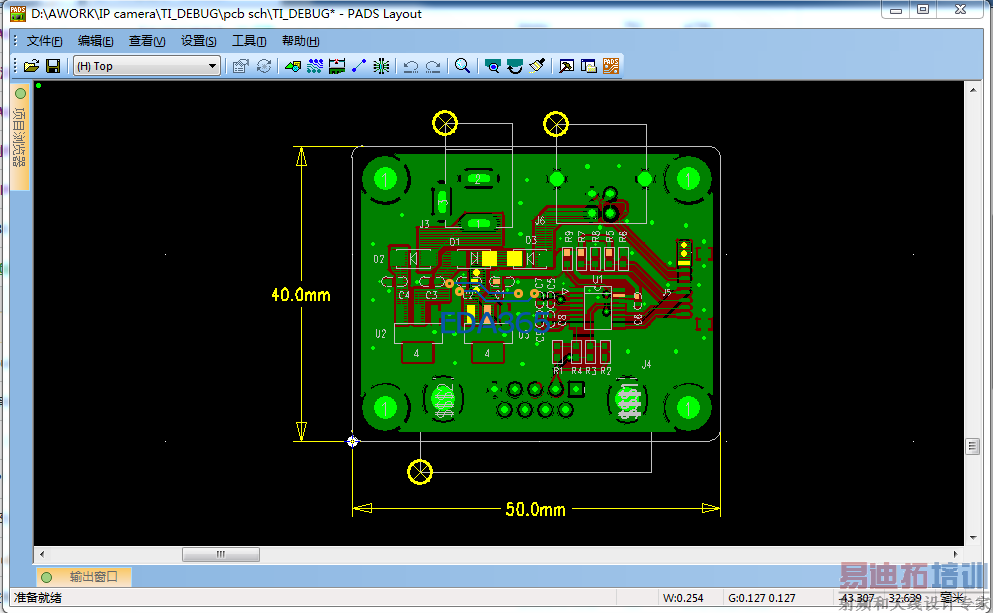Open the 文件(F) menu
993x613 pixels.
coord(44,41)
